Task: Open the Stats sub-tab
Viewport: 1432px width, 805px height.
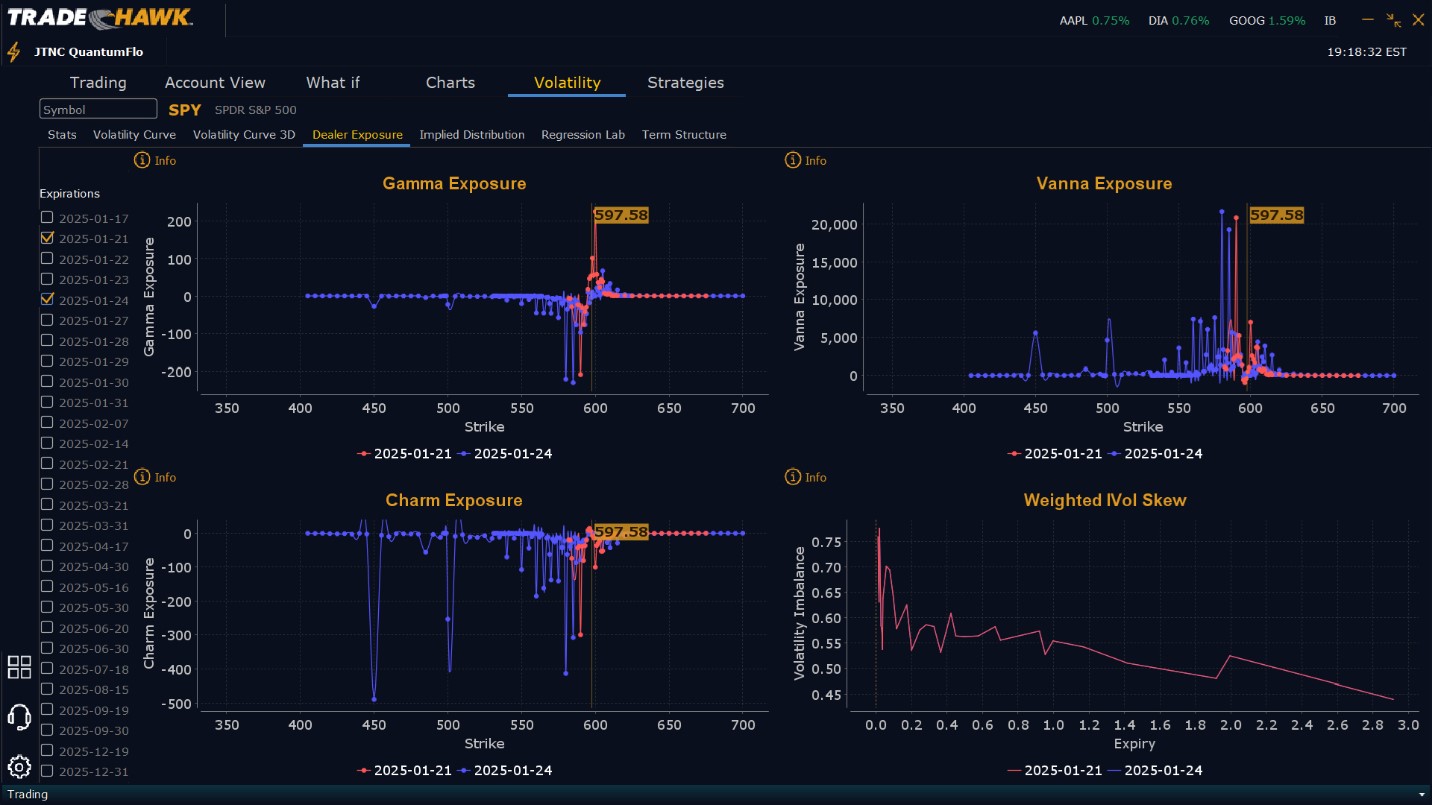Action: (x=62, y=135)
